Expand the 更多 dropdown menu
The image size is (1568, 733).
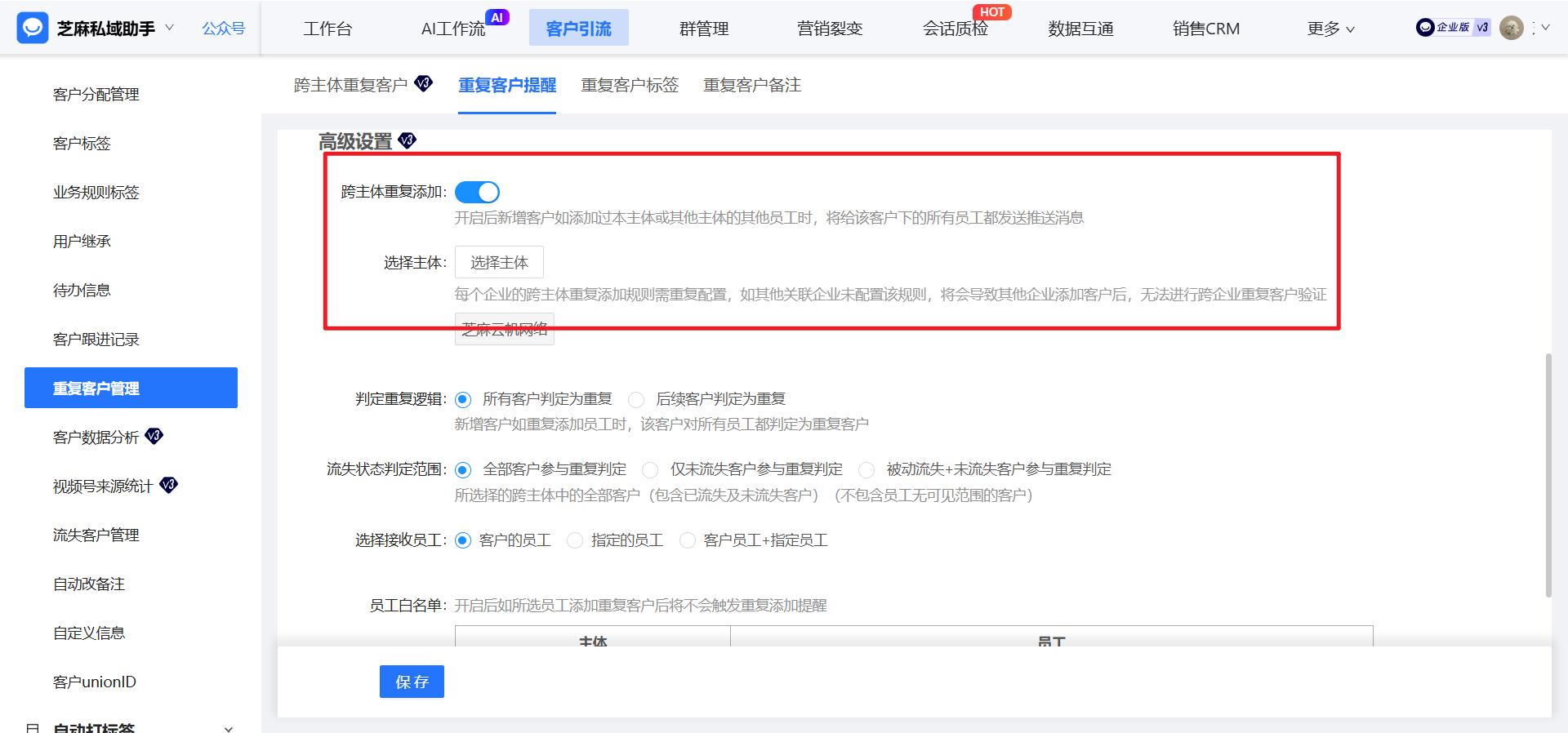point(1331,29)
